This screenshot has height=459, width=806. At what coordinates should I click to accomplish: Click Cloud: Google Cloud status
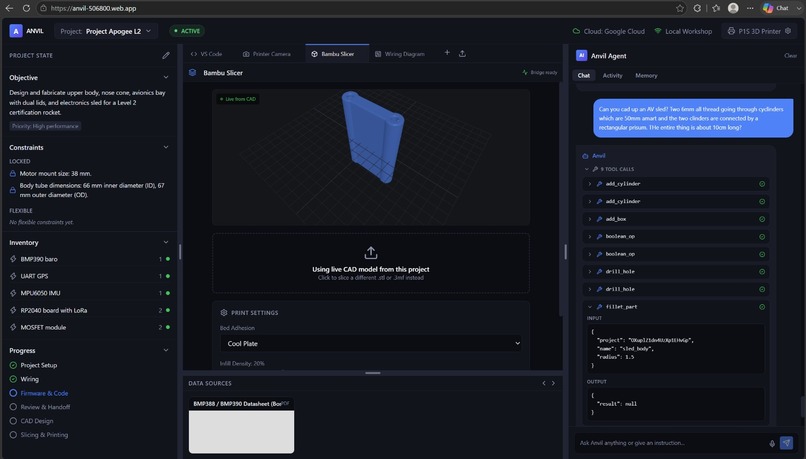click(x=609, y=31)
